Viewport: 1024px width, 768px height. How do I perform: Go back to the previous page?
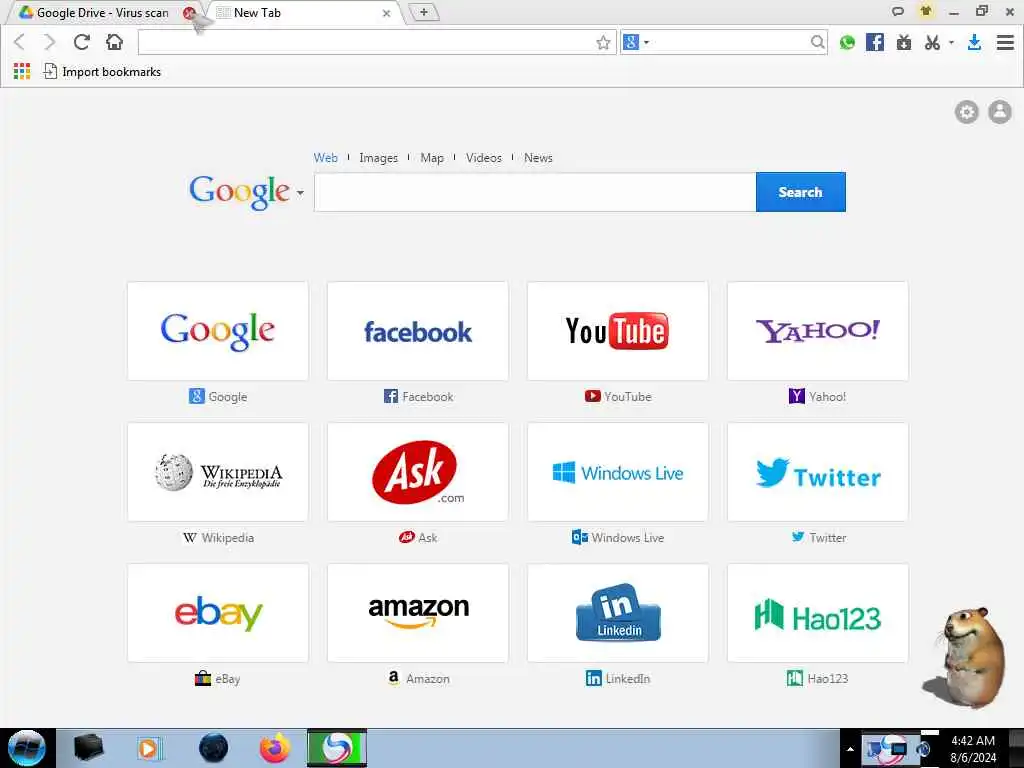click(x=20, y=42)
